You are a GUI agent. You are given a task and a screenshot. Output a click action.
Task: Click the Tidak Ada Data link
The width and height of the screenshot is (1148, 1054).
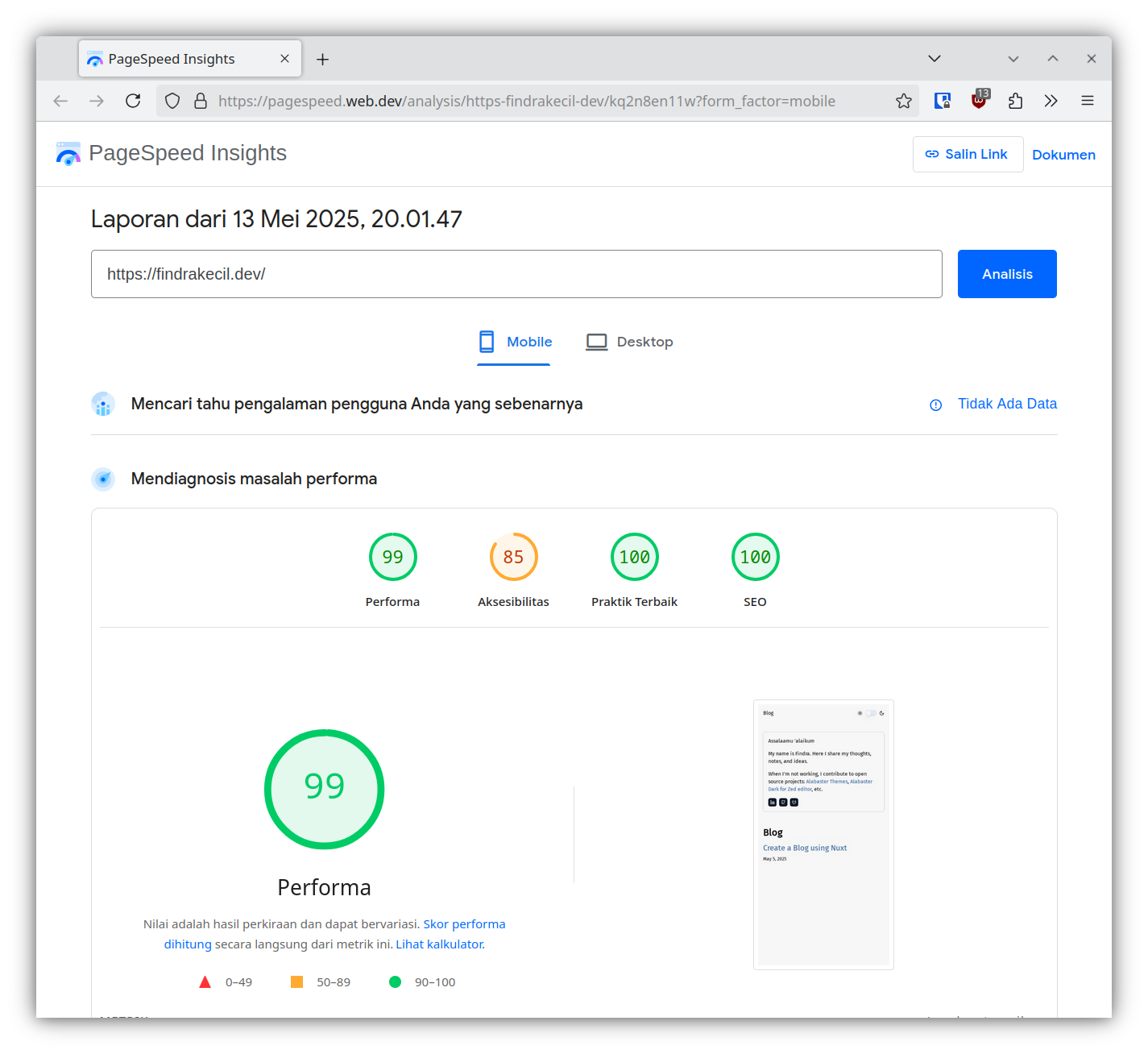(1007, 404)
